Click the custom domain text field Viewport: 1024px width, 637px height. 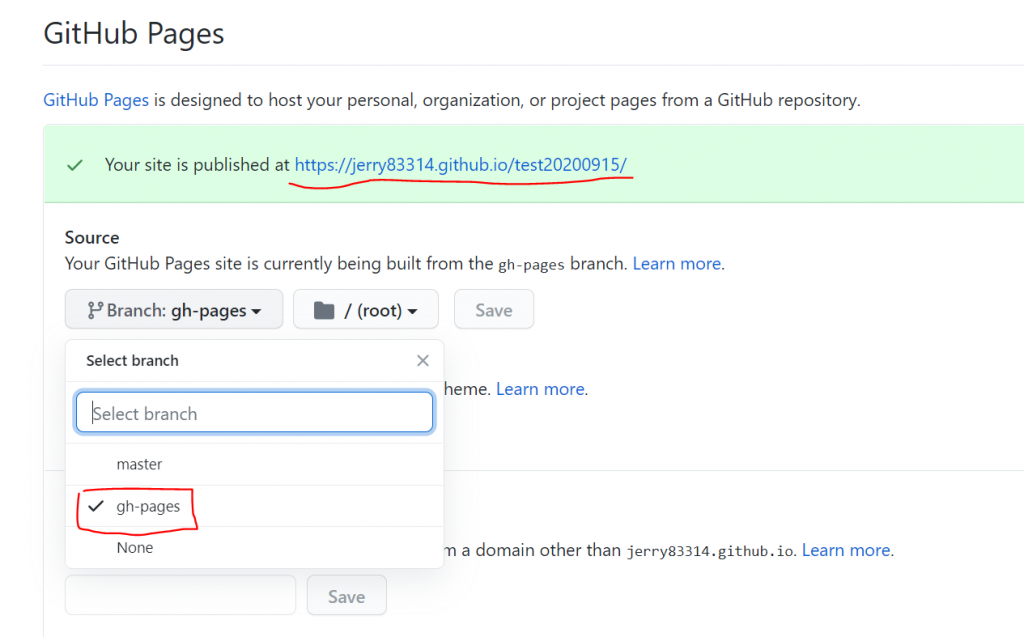[180, 595]
